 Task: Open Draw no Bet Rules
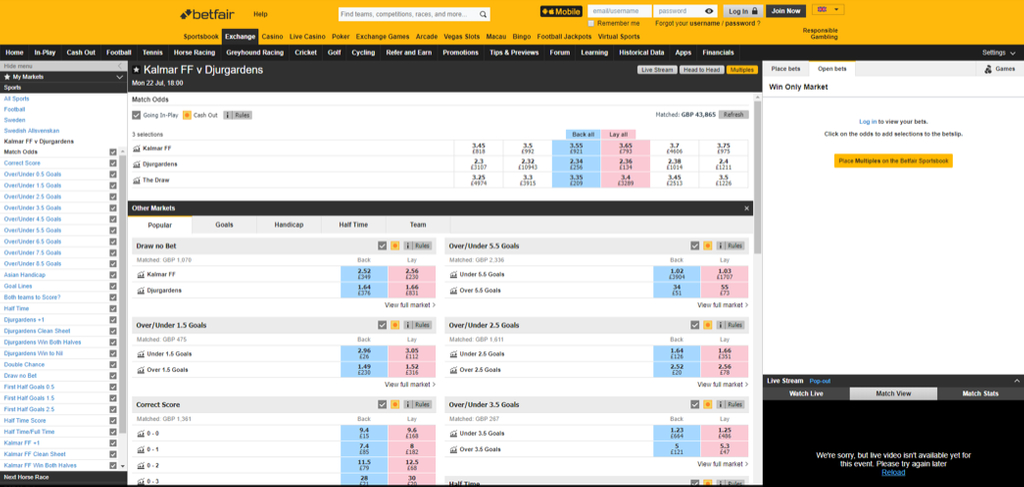(418, 246)
